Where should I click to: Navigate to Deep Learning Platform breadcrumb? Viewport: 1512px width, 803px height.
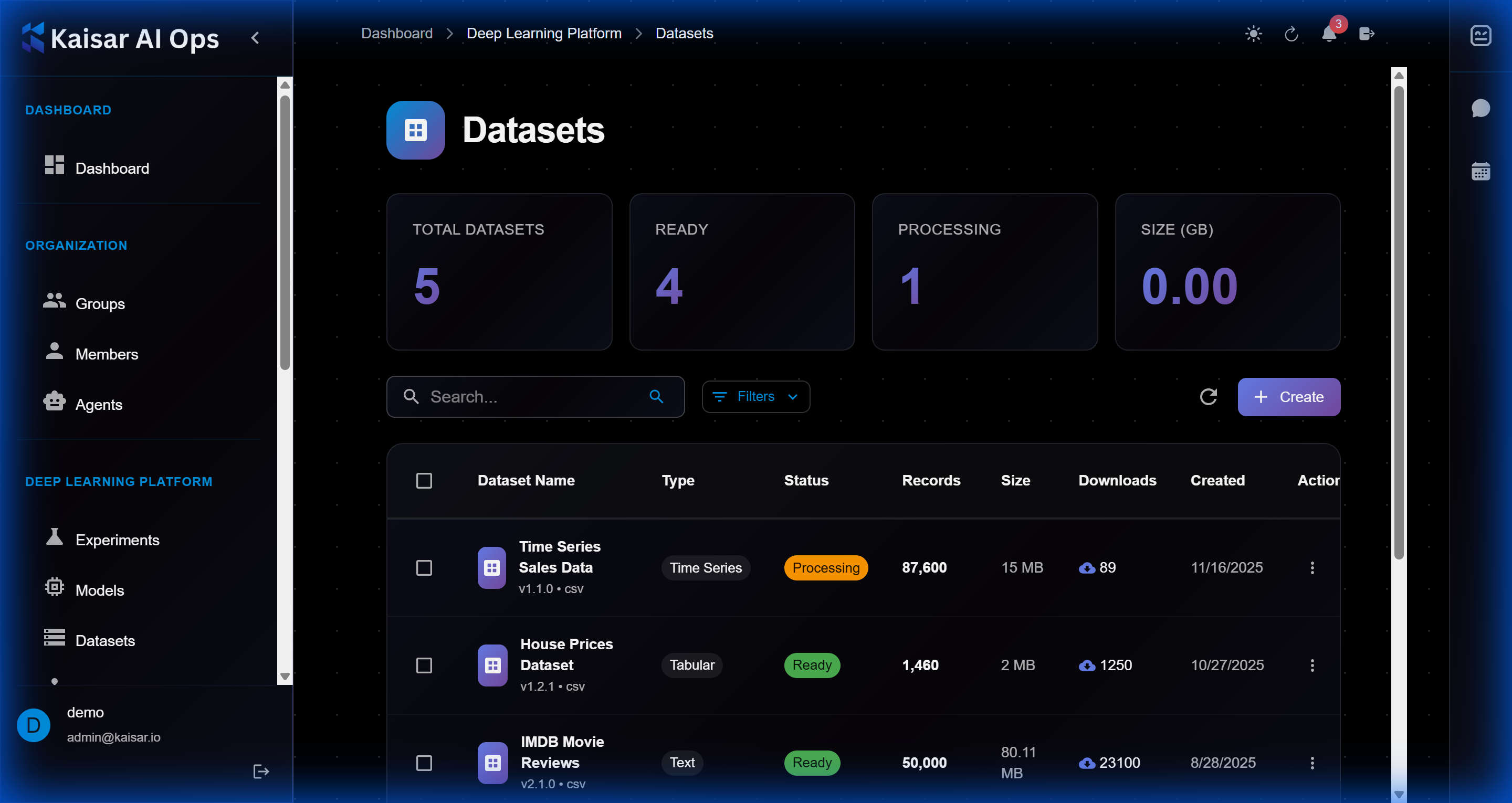(543, 33)
